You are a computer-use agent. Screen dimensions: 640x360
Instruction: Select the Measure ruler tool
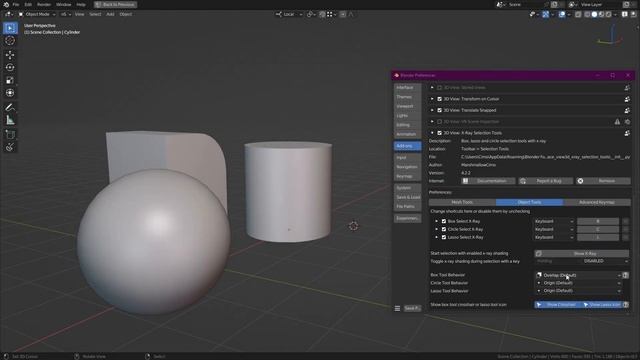10,120
